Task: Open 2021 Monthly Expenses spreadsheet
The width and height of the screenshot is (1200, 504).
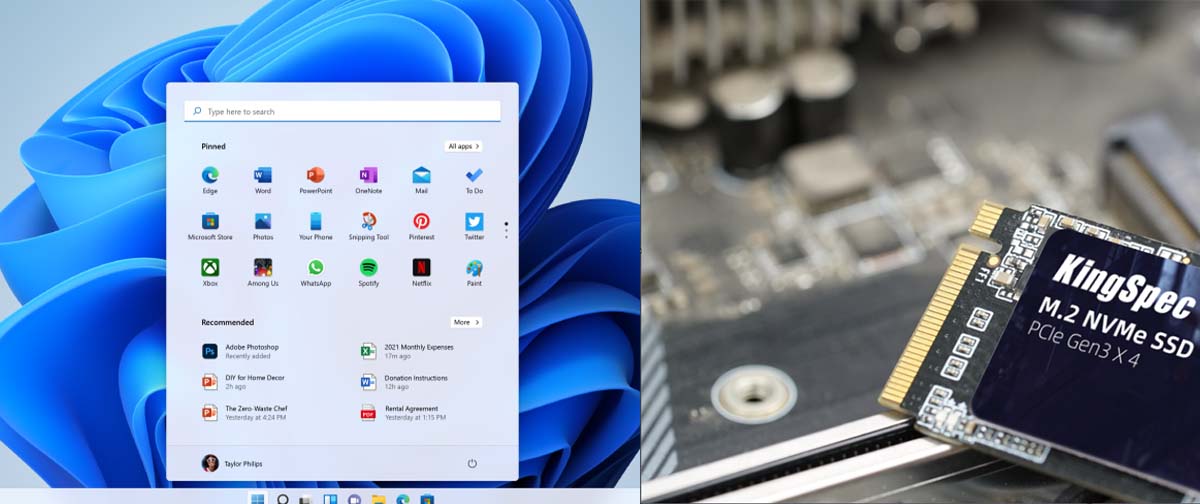Action: click(x=407, y=351)
